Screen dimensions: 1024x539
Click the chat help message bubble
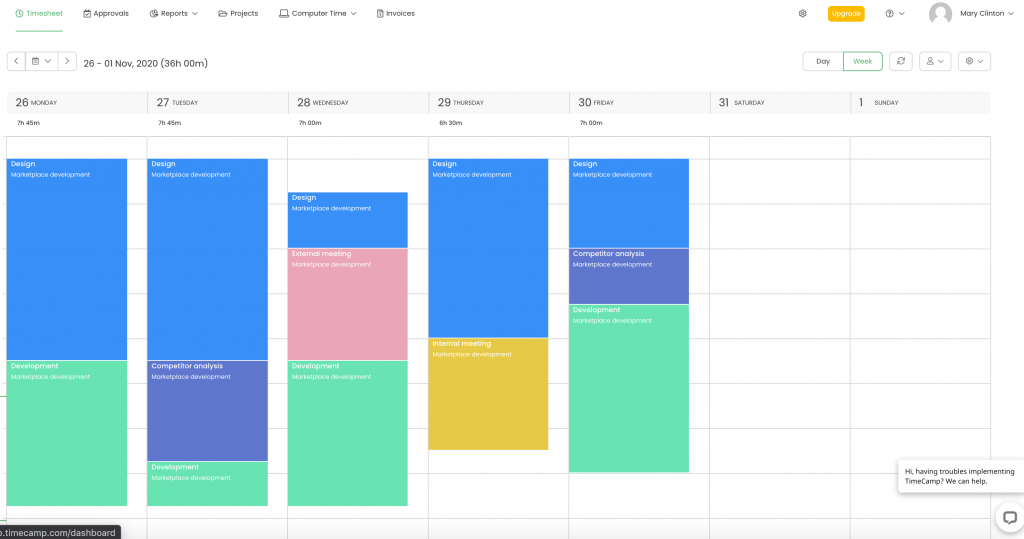959,476
